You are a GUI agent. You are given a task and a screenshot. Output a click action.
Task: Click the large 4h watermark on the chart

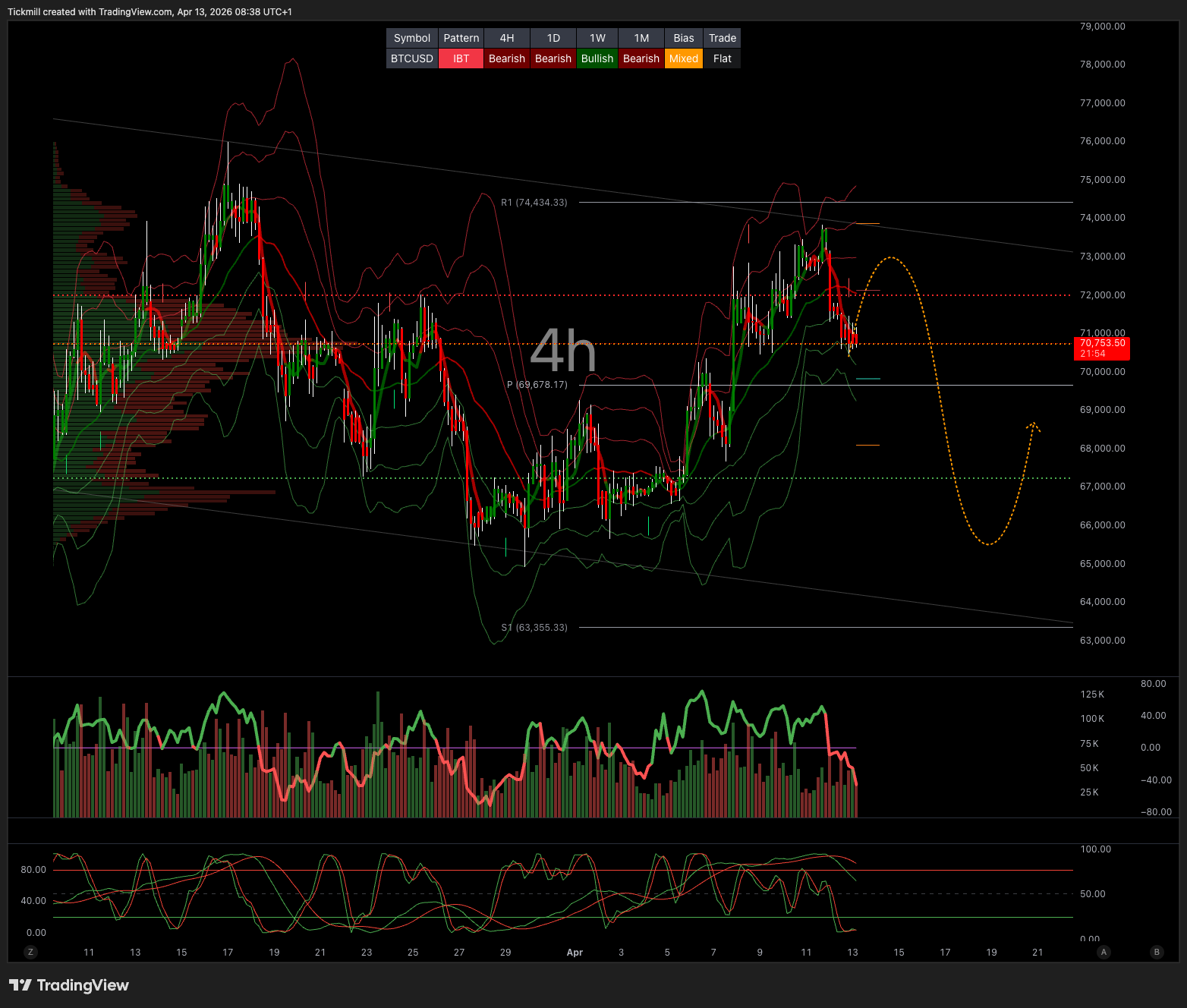tap(562, 351)
